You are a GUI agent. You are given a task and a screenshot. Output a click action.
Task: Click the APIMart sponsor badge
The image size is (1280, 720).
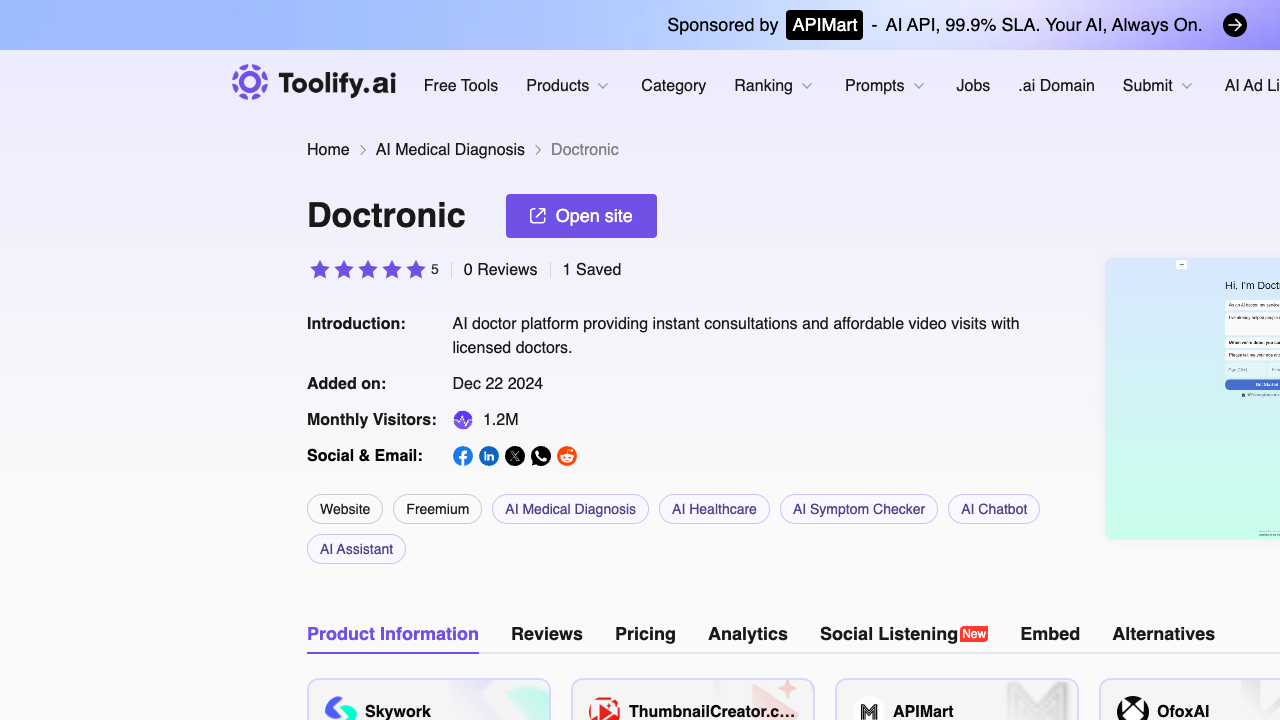(824, 25)
